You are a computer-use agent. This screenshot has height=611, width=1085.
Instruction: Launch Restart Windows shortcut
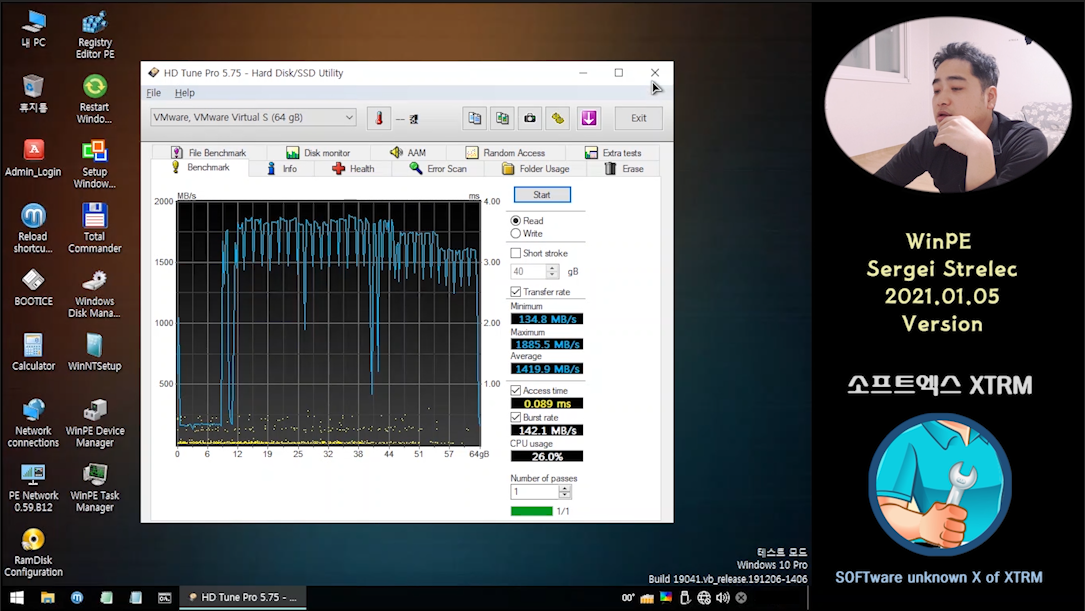(95, 100)
